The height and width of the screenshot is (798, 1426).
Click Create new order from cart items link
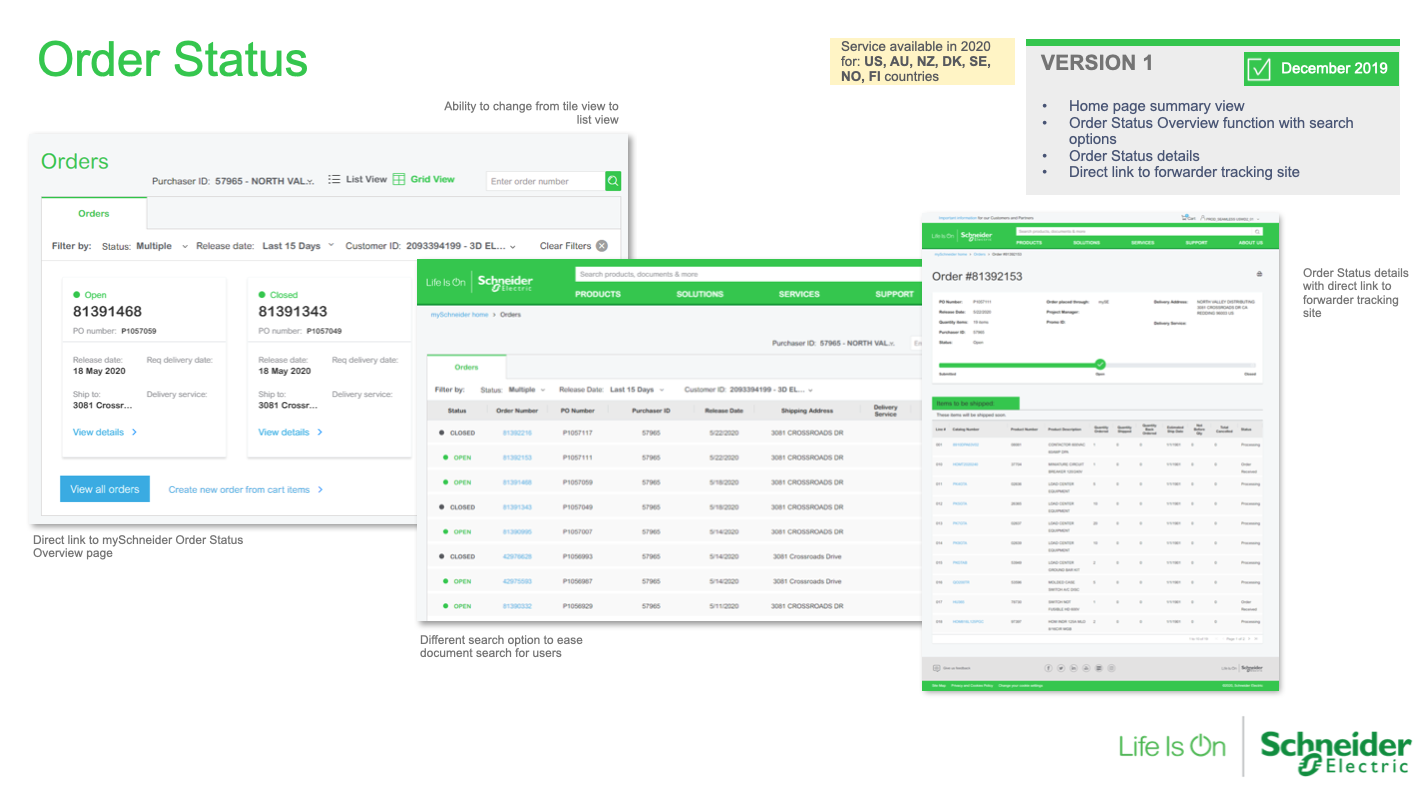(239, 490)
